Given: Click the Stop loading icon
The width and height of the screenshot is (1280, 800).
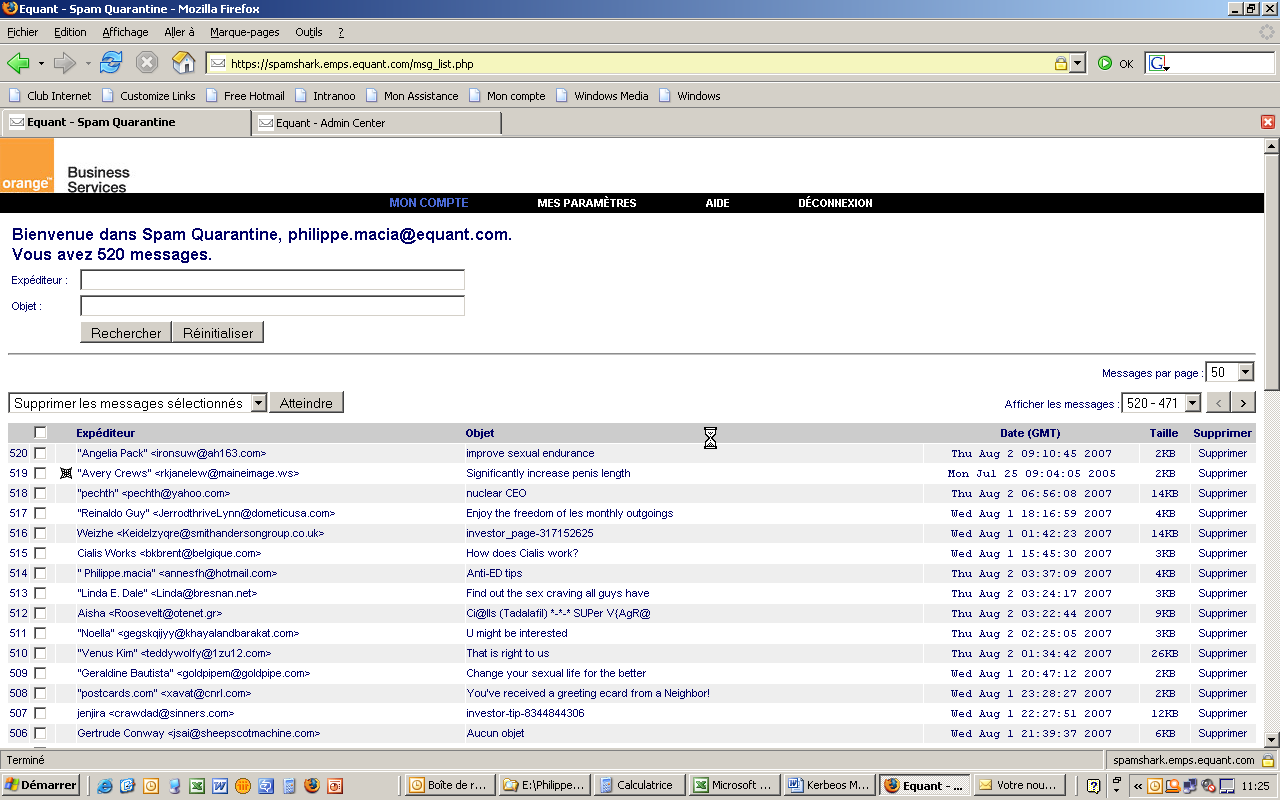Looking at the screenshot, I should [147, 63].
